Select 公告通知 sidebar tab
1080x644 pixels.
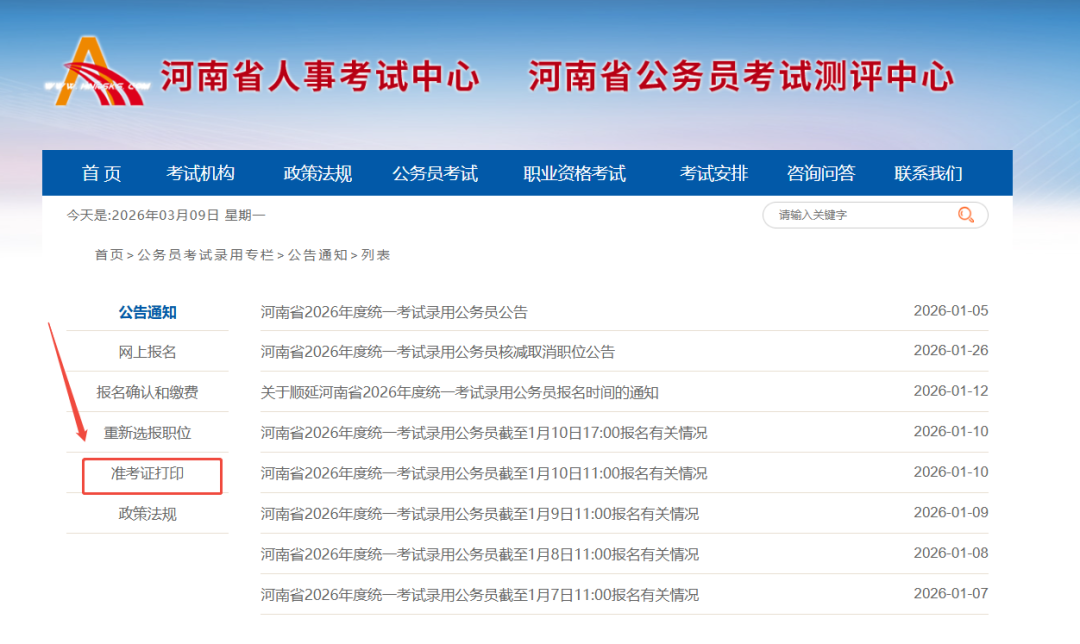147,312
